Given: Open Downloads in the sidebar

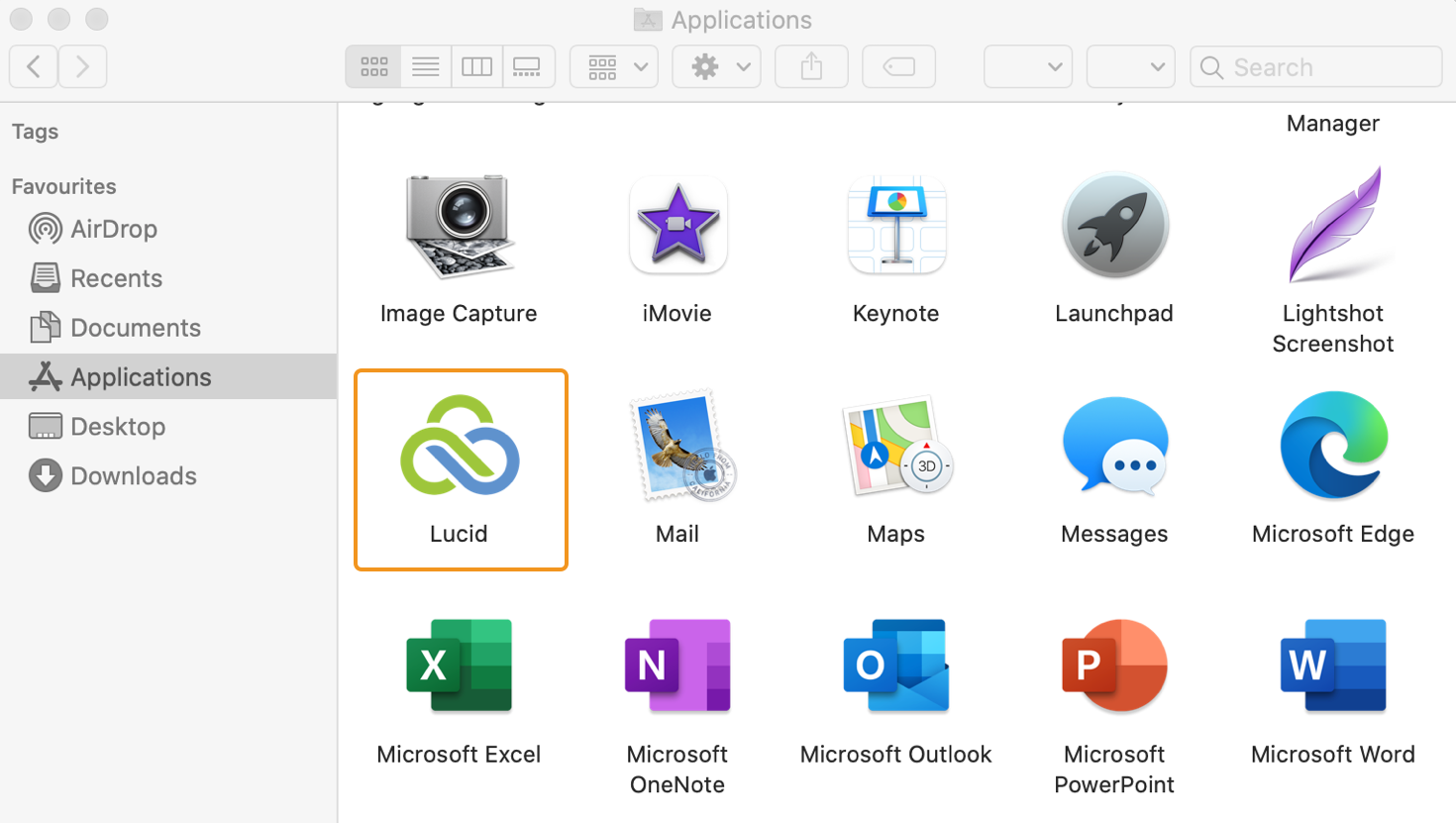Looking at the screenshot, I should point(168,476).
